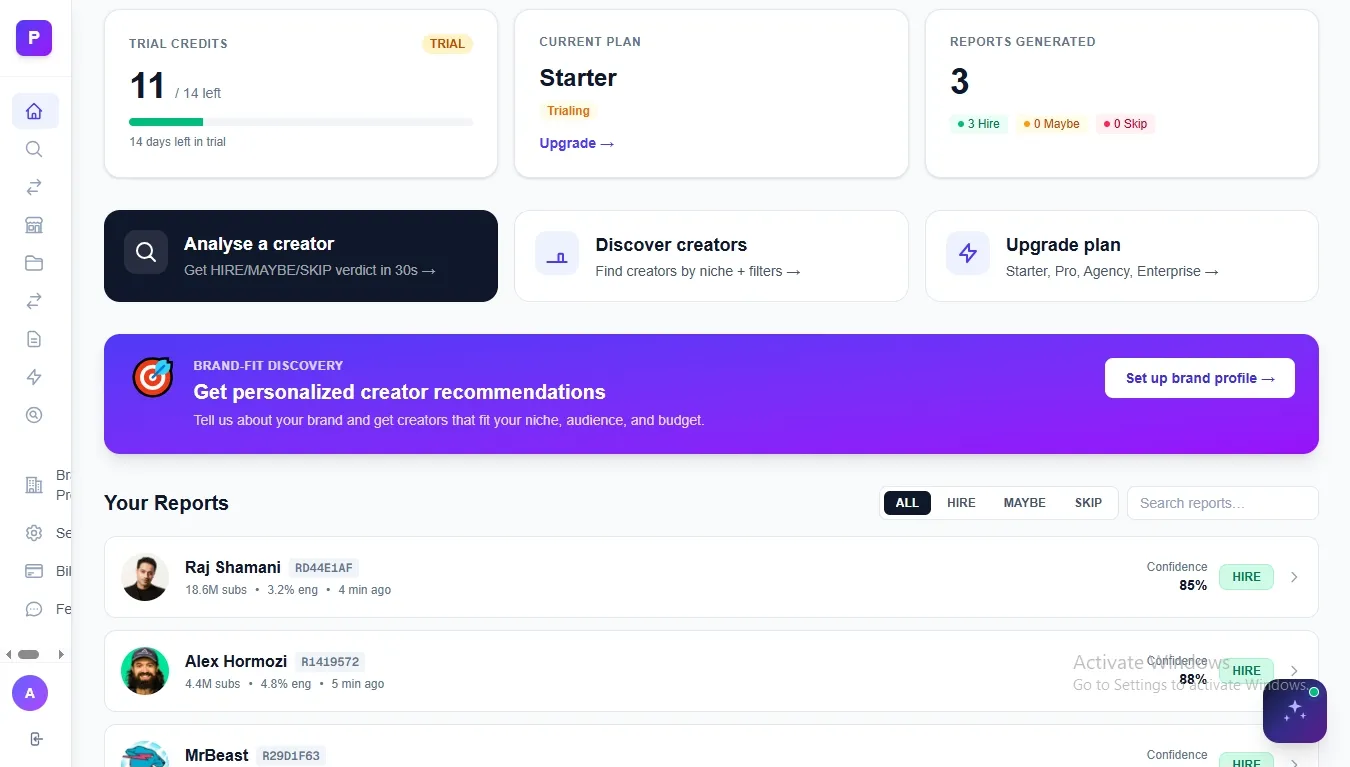Click magnifier icon on Analyse a creator card
Image resolution: width=1350 pixels, height=767 pixels.
click(x=146, y=252)
